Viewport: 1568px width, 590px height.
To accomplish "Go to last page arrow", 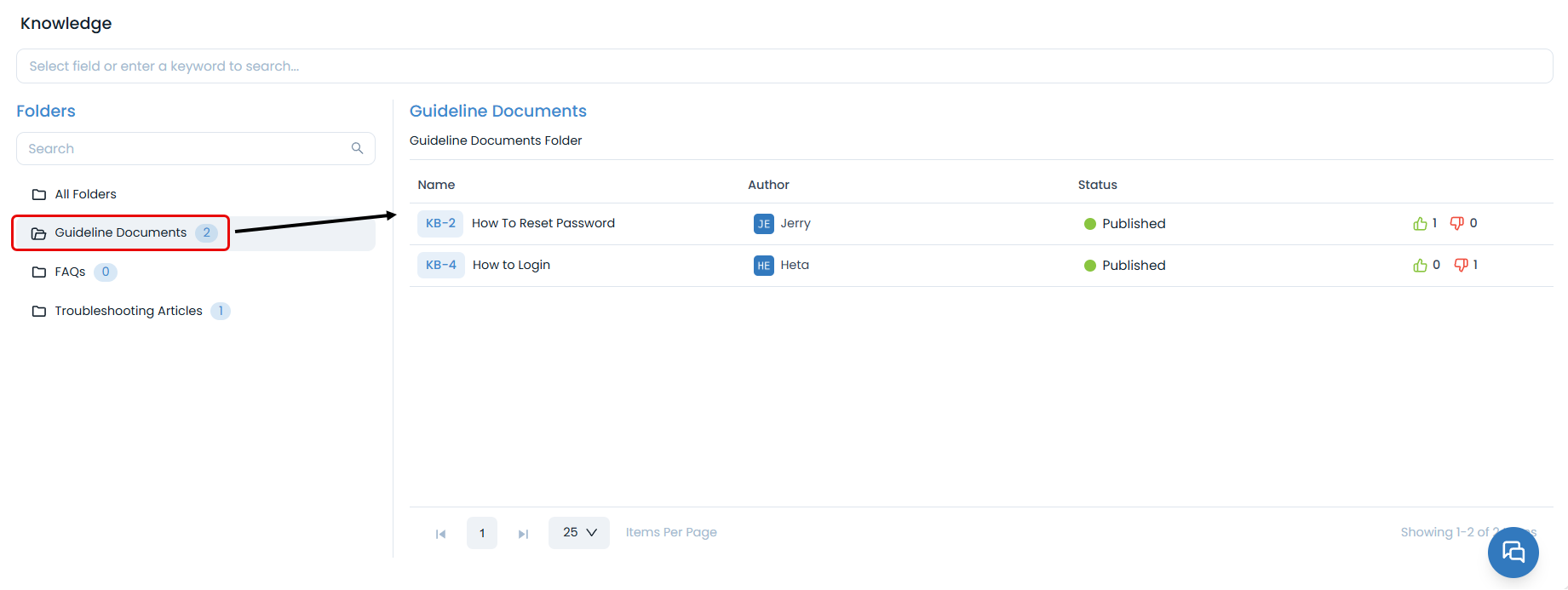I will pyautogui.click(x=523, y=534).
